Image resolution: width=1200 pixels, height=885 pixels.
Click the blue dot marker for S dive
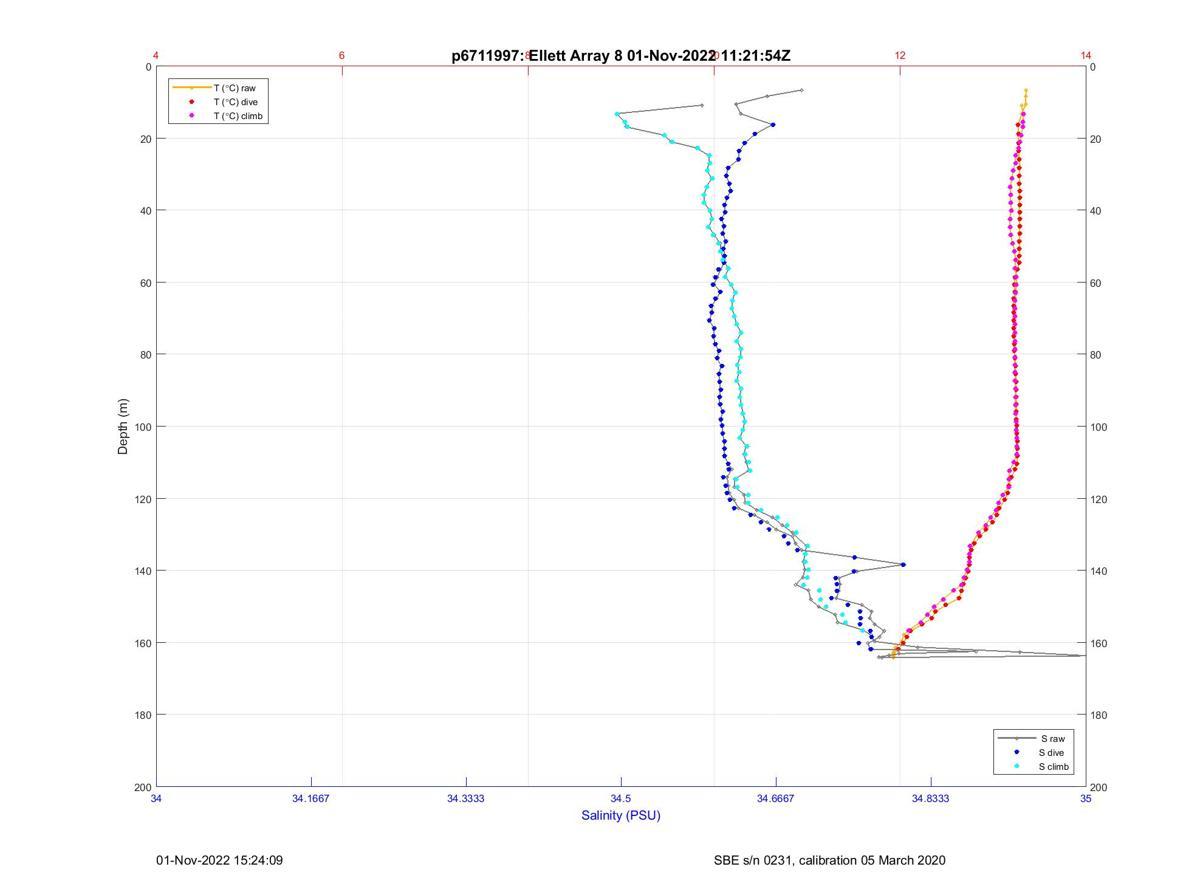point(1016,752)
